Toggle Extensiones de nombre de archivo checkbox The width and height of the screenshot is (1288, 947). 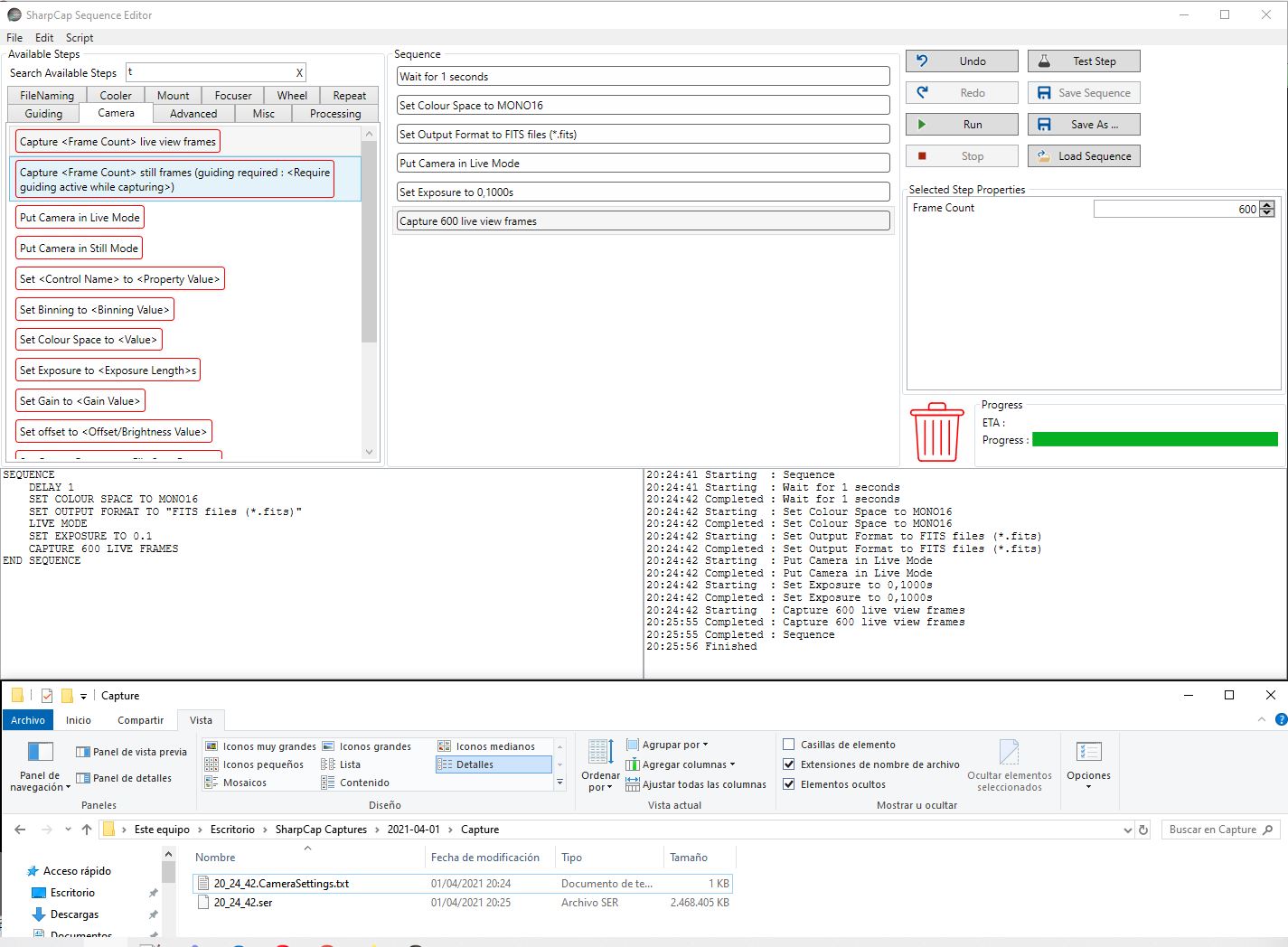tap(789, 764)
